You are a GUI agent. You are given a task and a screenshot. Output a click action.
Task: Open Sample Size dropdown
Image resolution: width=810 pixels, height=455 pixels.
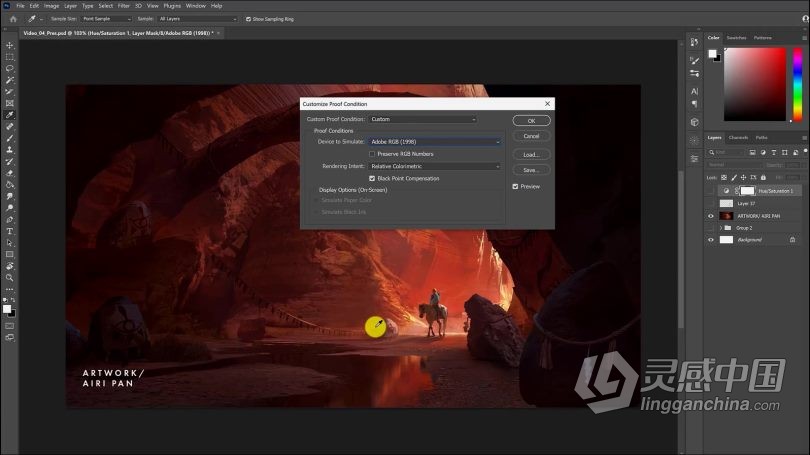[106, 19]
